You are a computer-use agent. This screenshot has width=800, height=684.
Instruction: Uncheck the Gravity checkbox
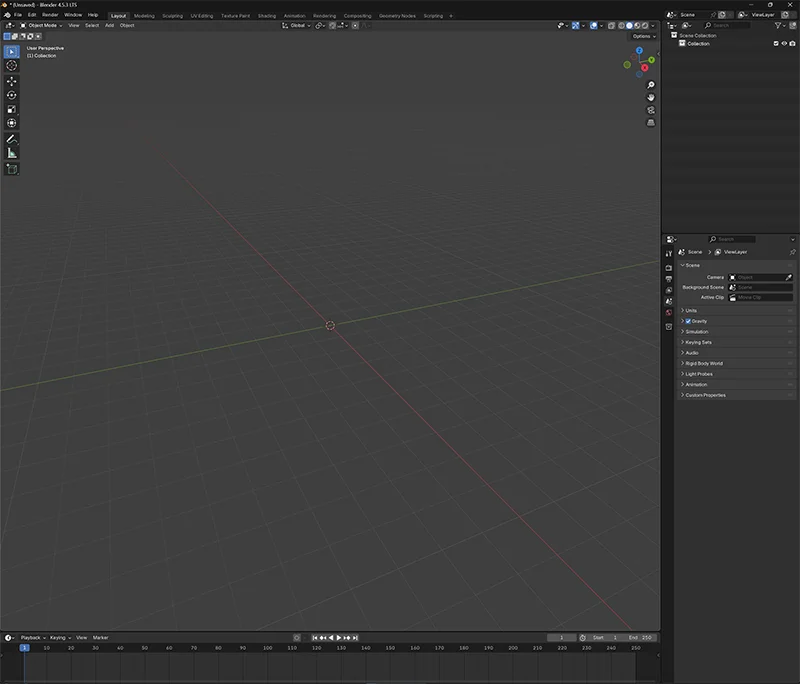tap(688, 321)
